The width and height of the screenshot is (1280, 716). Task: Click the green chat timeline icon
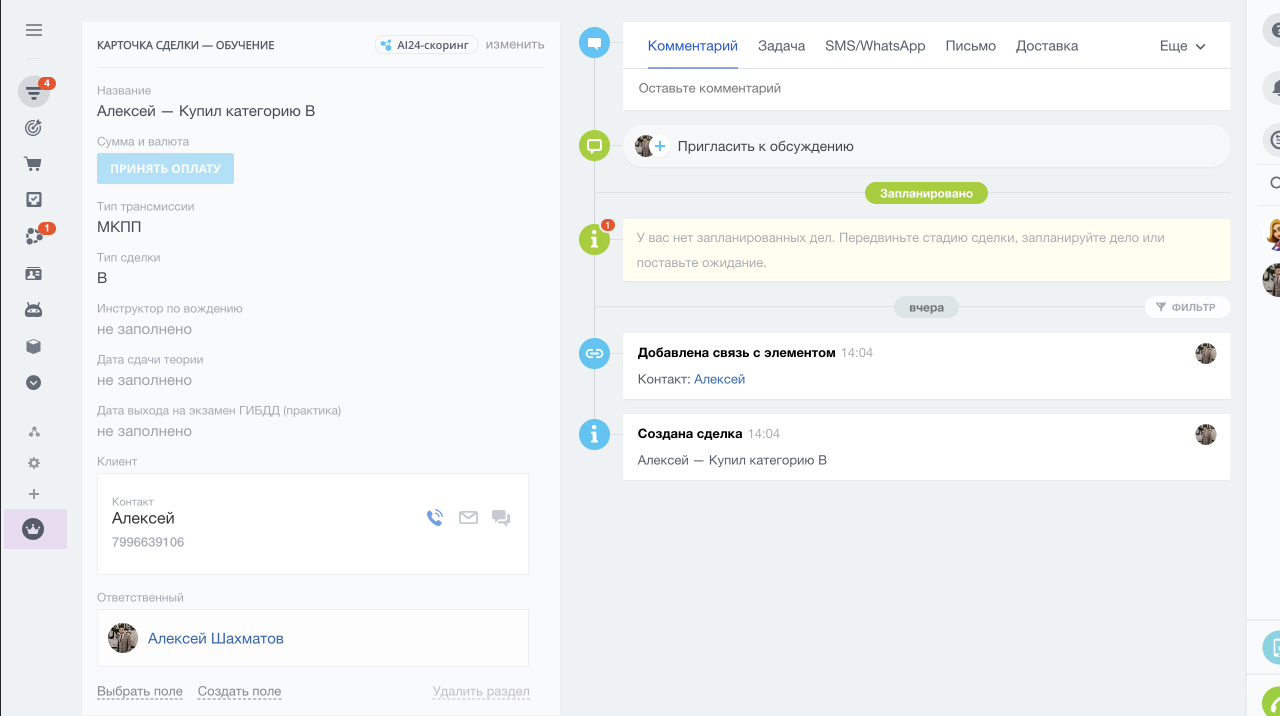pos(594,146)
